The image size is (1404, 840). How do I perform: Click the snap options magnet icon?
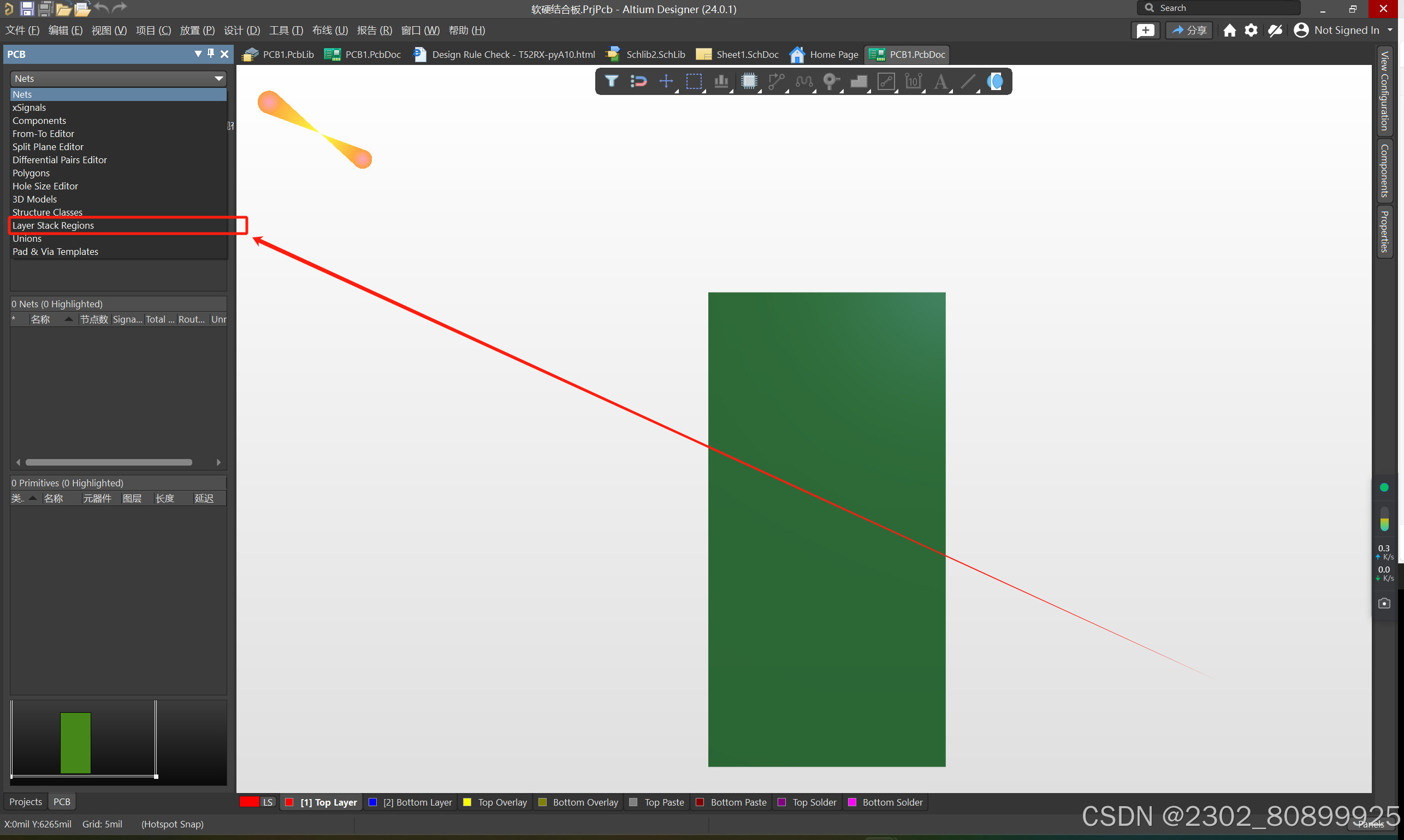(x=638, y=81)
